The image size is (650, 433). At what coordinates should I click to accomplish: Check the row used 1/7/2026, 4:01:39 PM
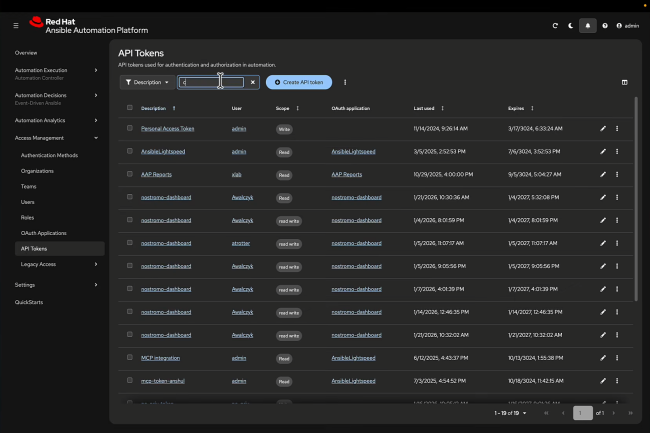130,289
